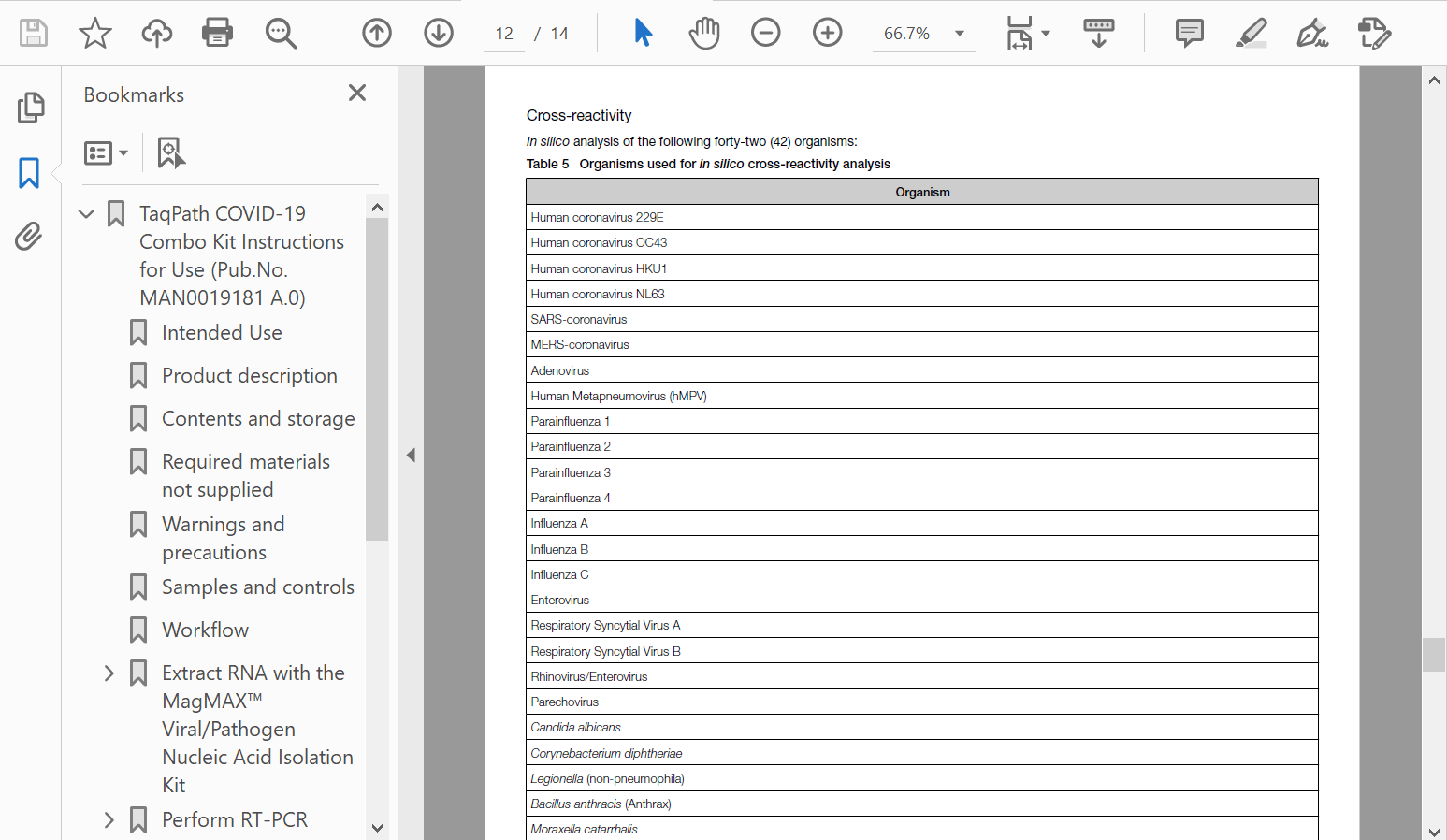Image resolution: width=1447 pixels, height=840 pixels.
Task: Click the upload to cloud icon
Action: [x=157, y=33]
